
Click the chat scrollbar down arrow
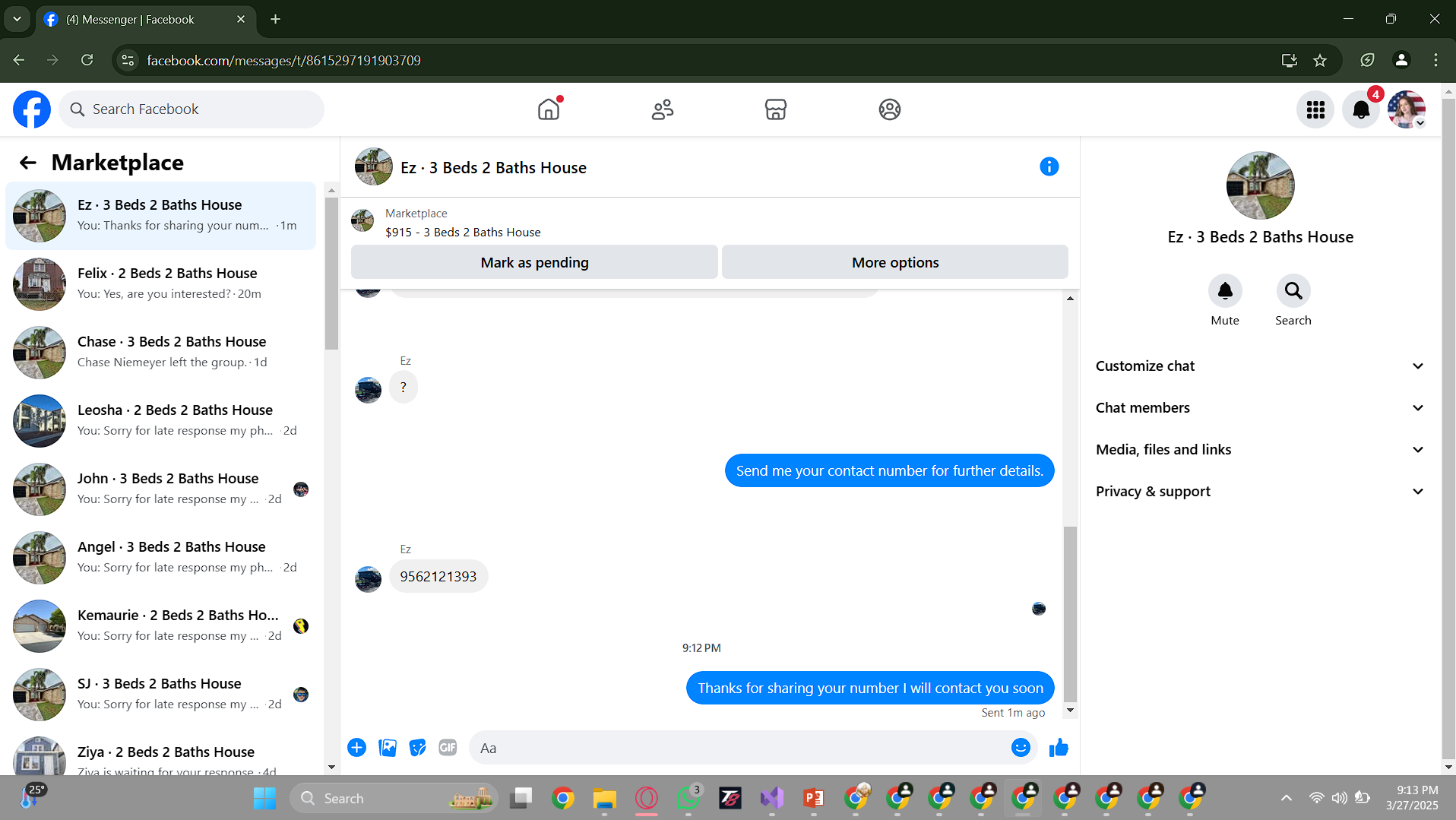pyautogui.click(x=1070, y=711)
